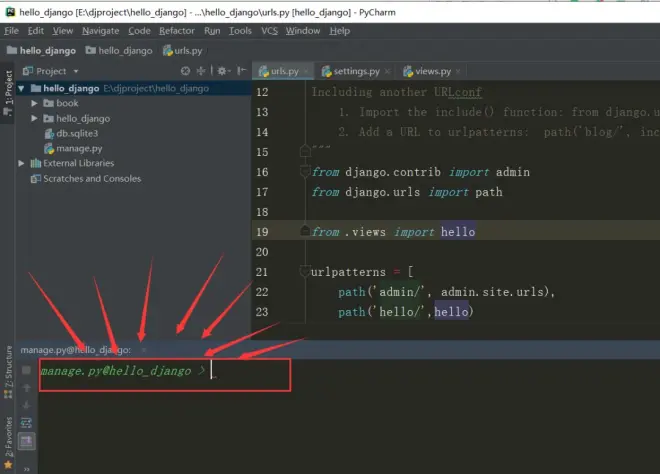Click the stop square in manage.py console
This screenshot has width=660, height=474.
[26, 370]
